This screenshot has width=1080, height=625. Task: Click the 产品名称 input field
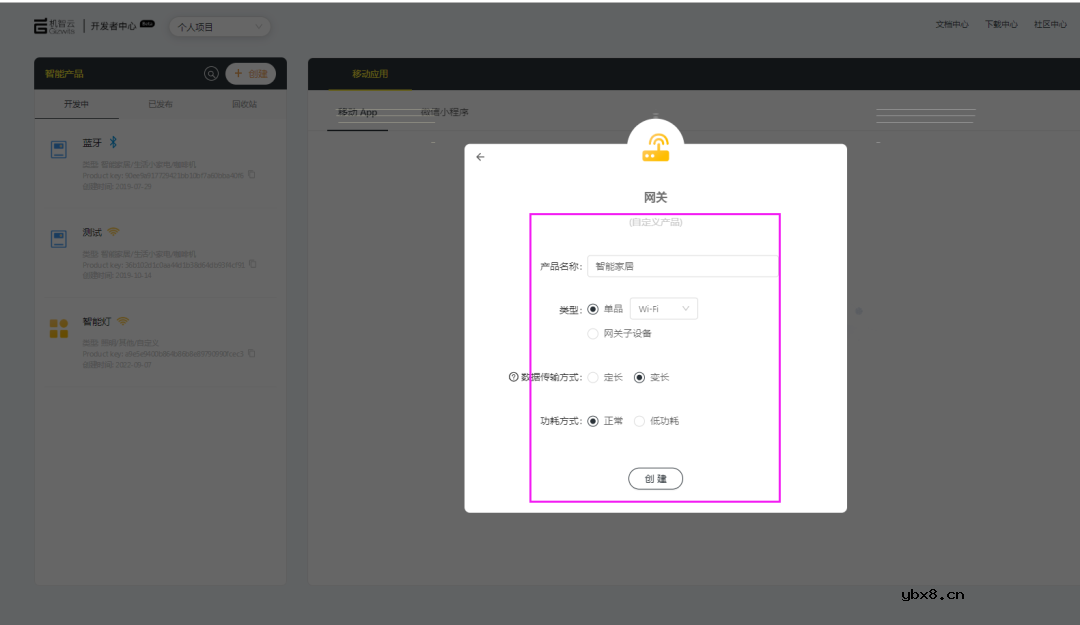[682, 265]
